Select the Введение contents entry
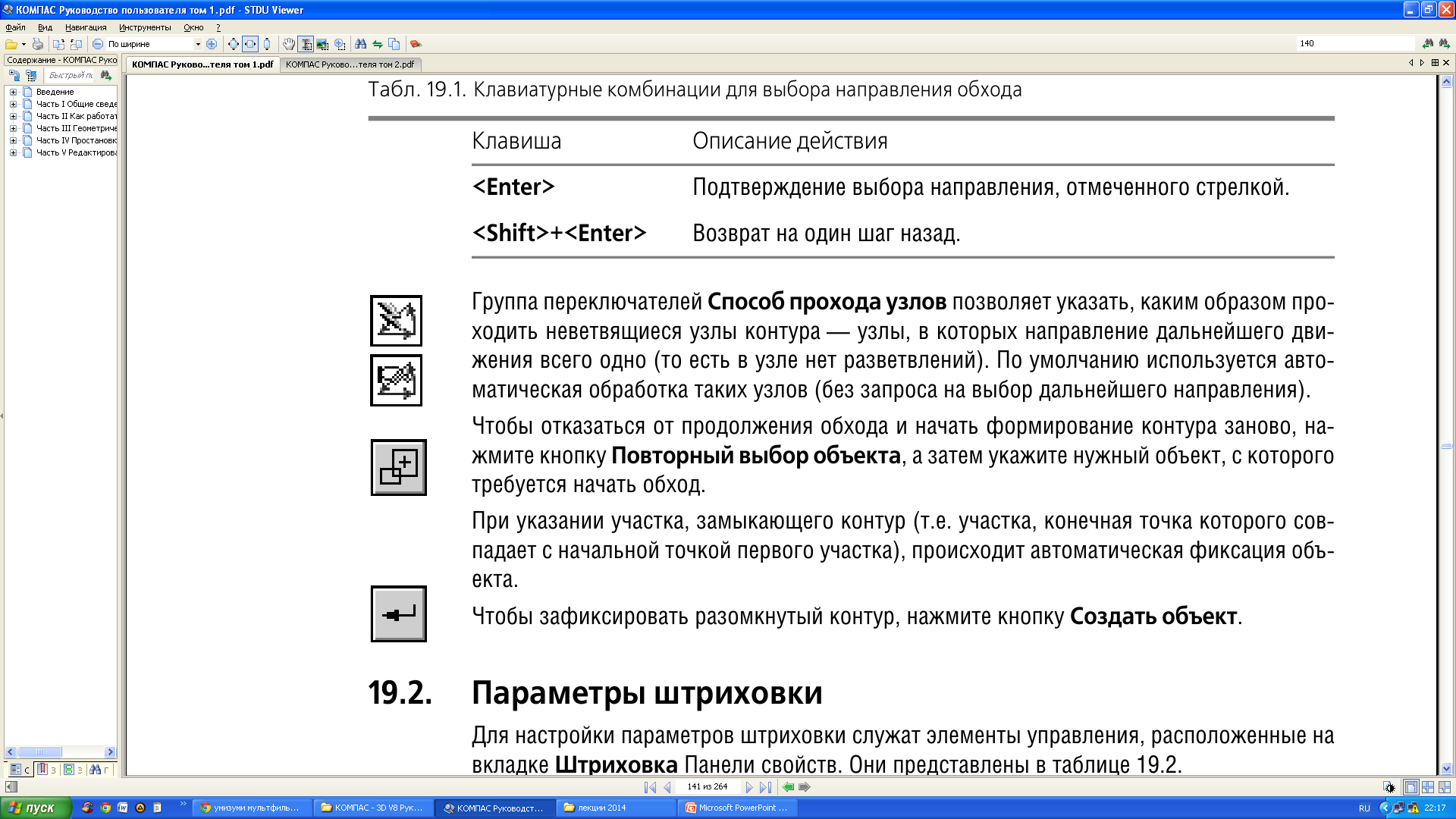This screenshot has width=1456, height=819. coord(55,92)
